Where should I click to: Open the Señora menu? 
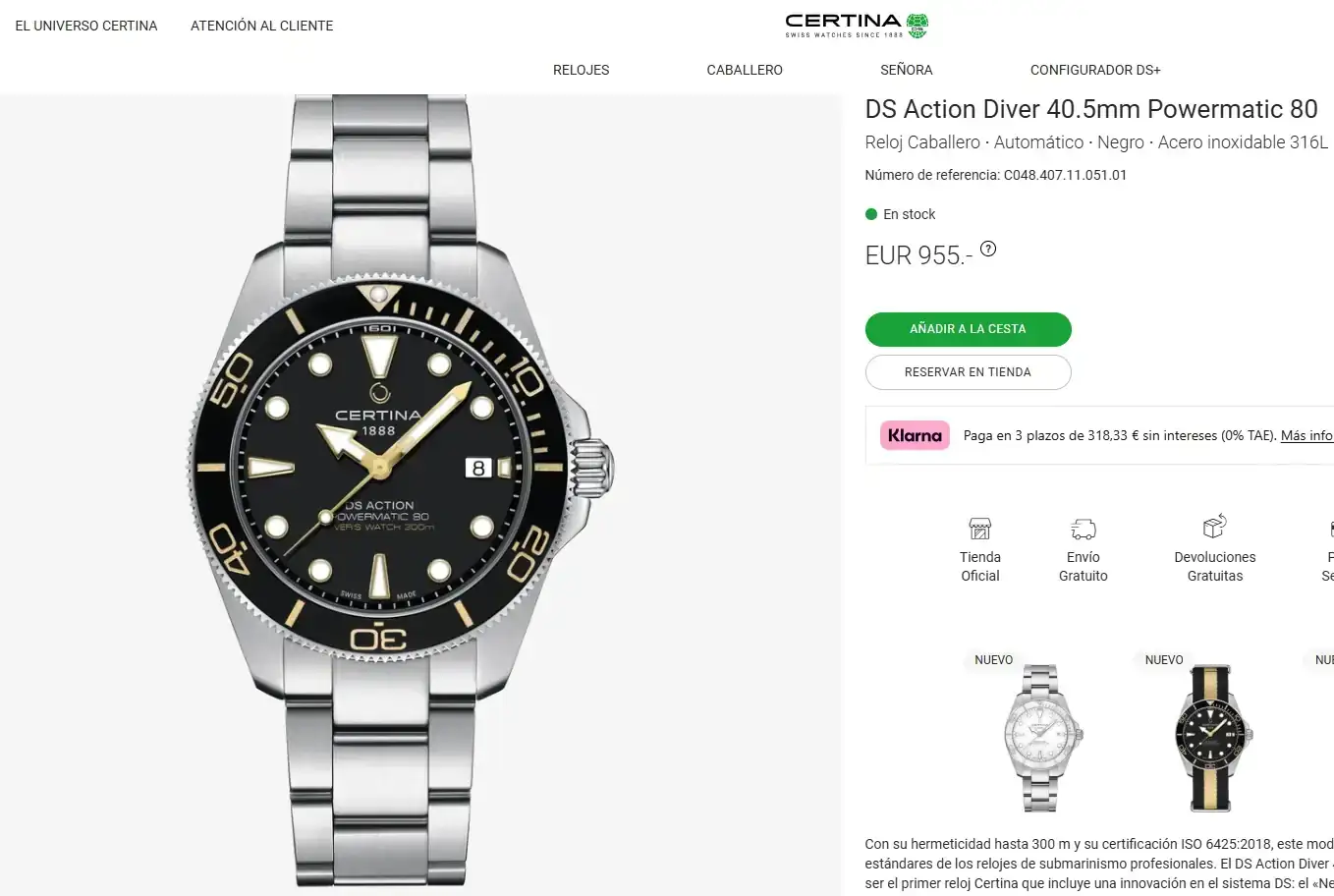pos(906,70)
